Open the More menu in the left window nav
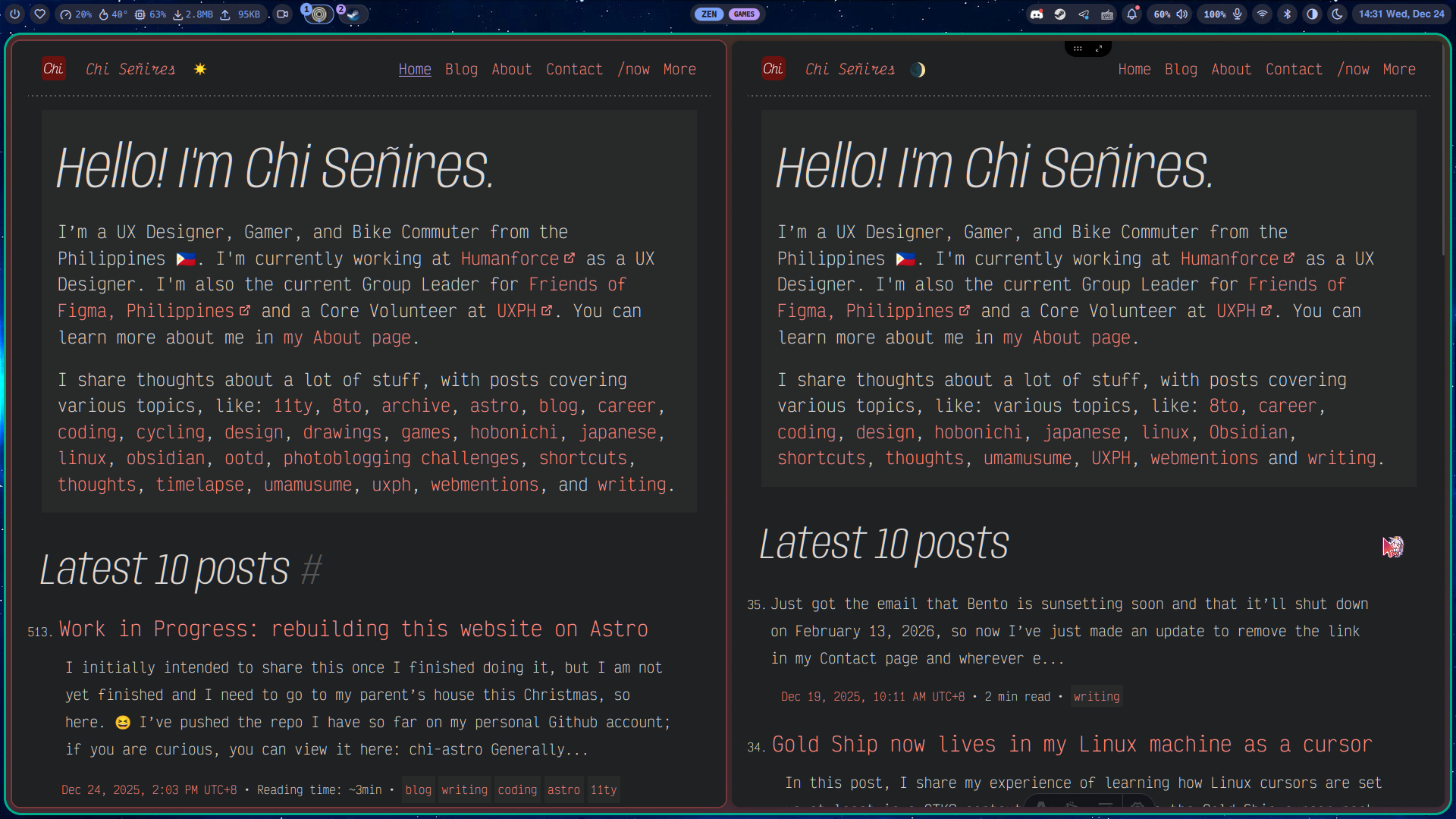This screenshot has height=819, width=1456. click(679, 69)
